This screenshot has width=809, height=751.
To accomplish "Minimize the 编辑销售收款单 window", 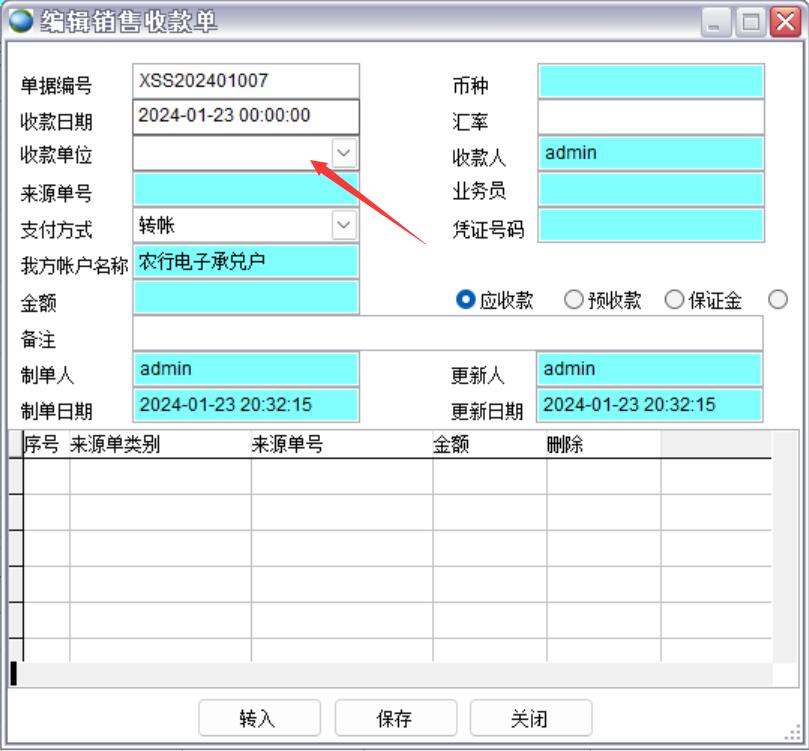I will pos(716,22).
